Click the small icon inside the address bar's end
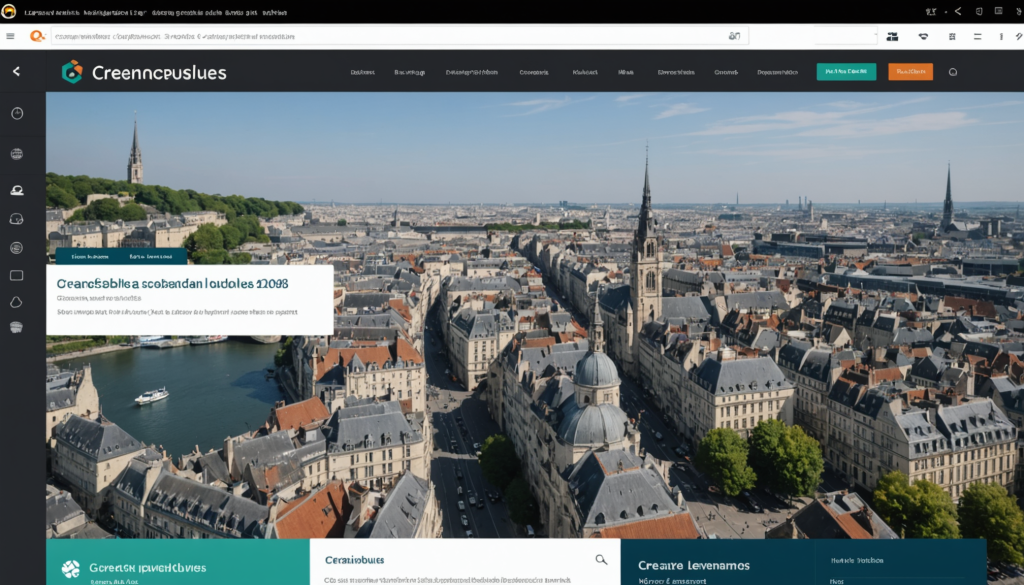1024x585 pixels. [x=734, y=37]
